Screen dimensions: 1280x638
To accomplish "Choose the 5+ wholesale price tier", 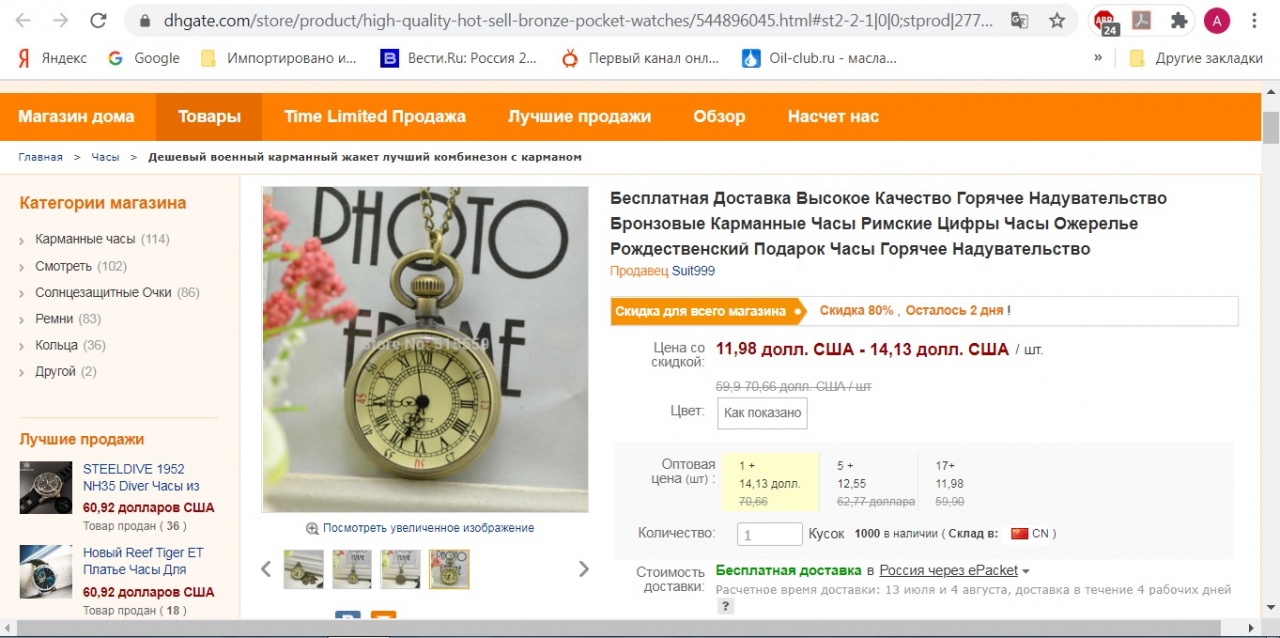I will 869,483.
